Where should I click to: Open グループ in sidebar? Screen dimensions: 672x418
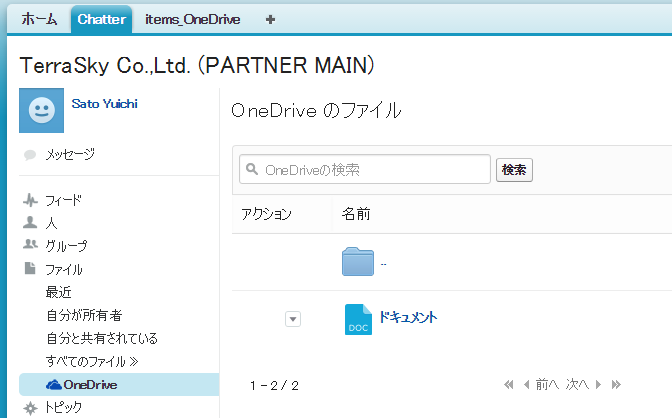(x=66, y=246)
